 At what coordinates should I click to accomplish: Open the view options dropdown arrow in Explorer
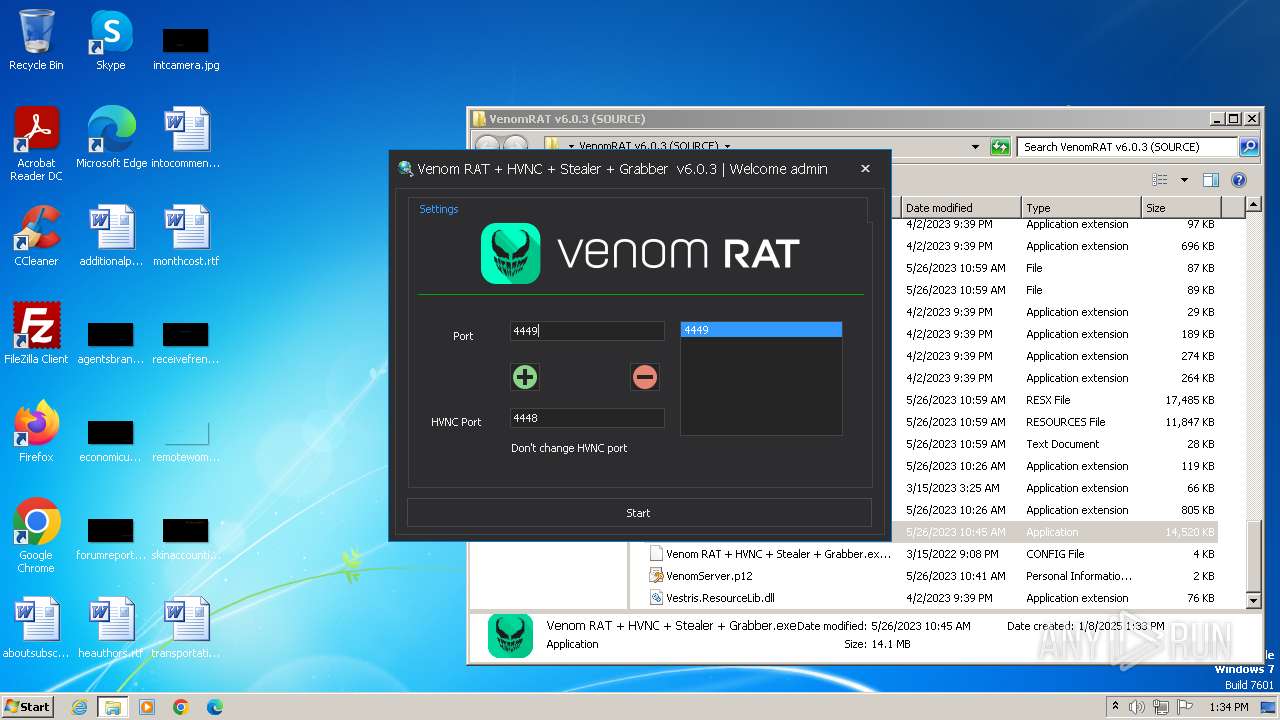click(x=1184, y=180)
